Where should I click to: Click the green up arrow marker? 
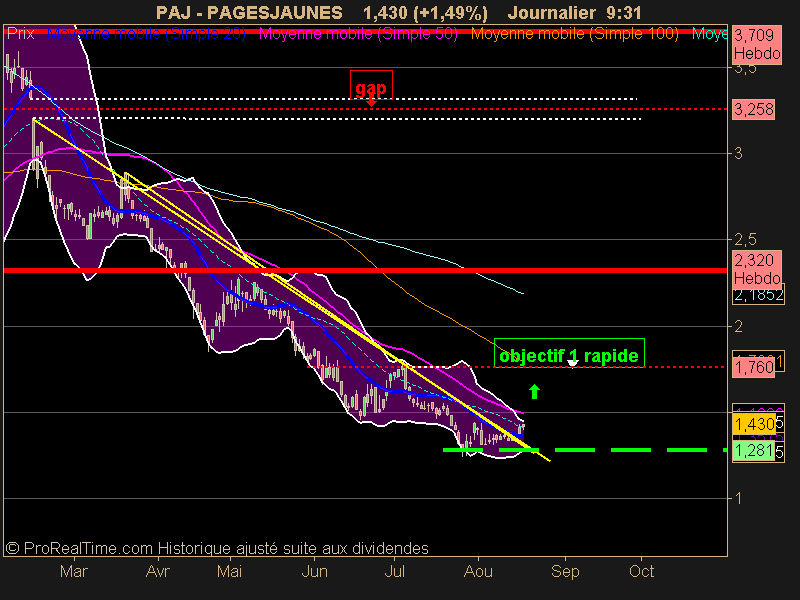coord(534,391)
